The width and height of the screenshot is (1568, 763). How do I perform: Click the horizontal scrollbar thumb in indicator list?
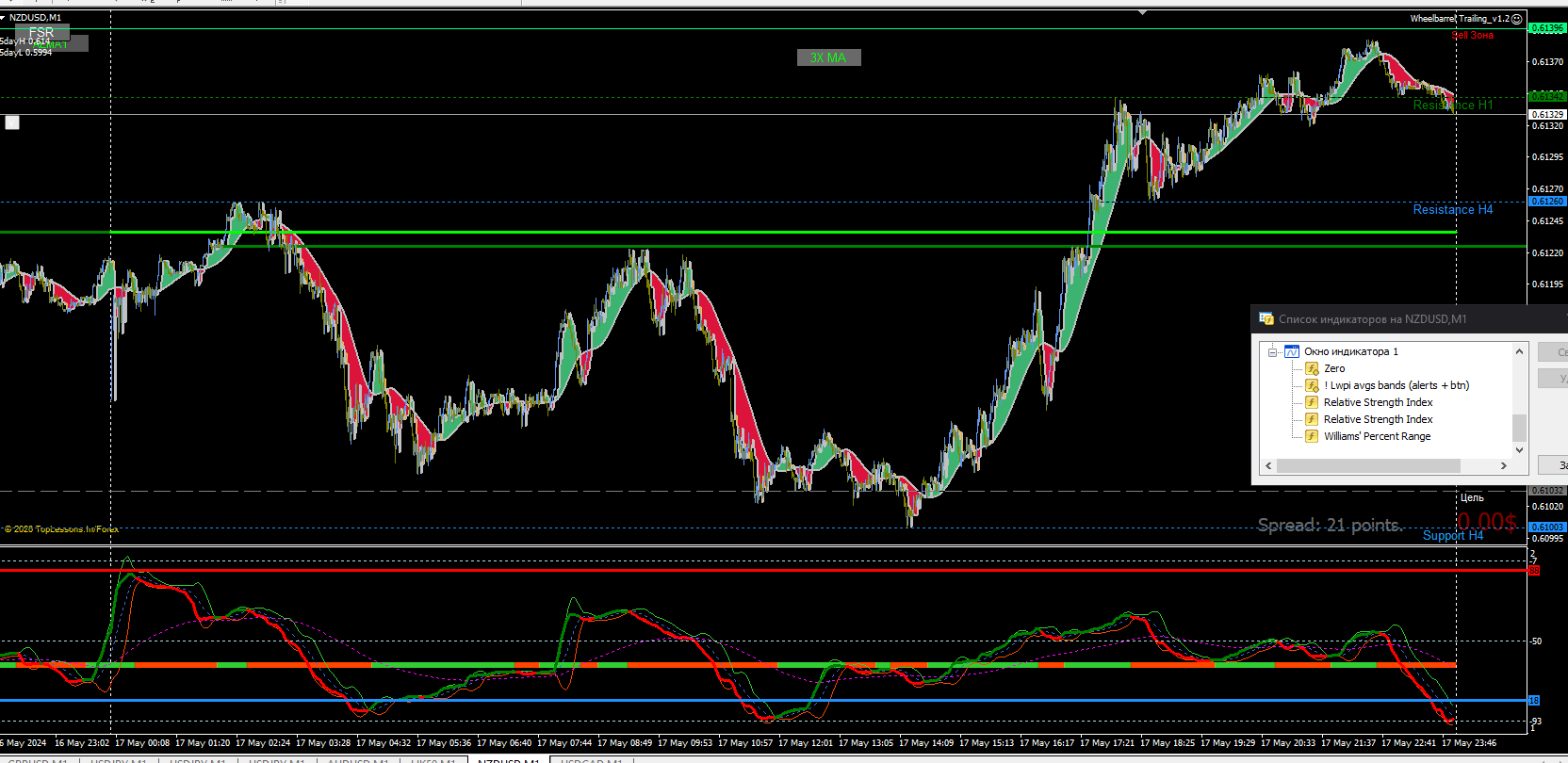(x=1368, y=465)
